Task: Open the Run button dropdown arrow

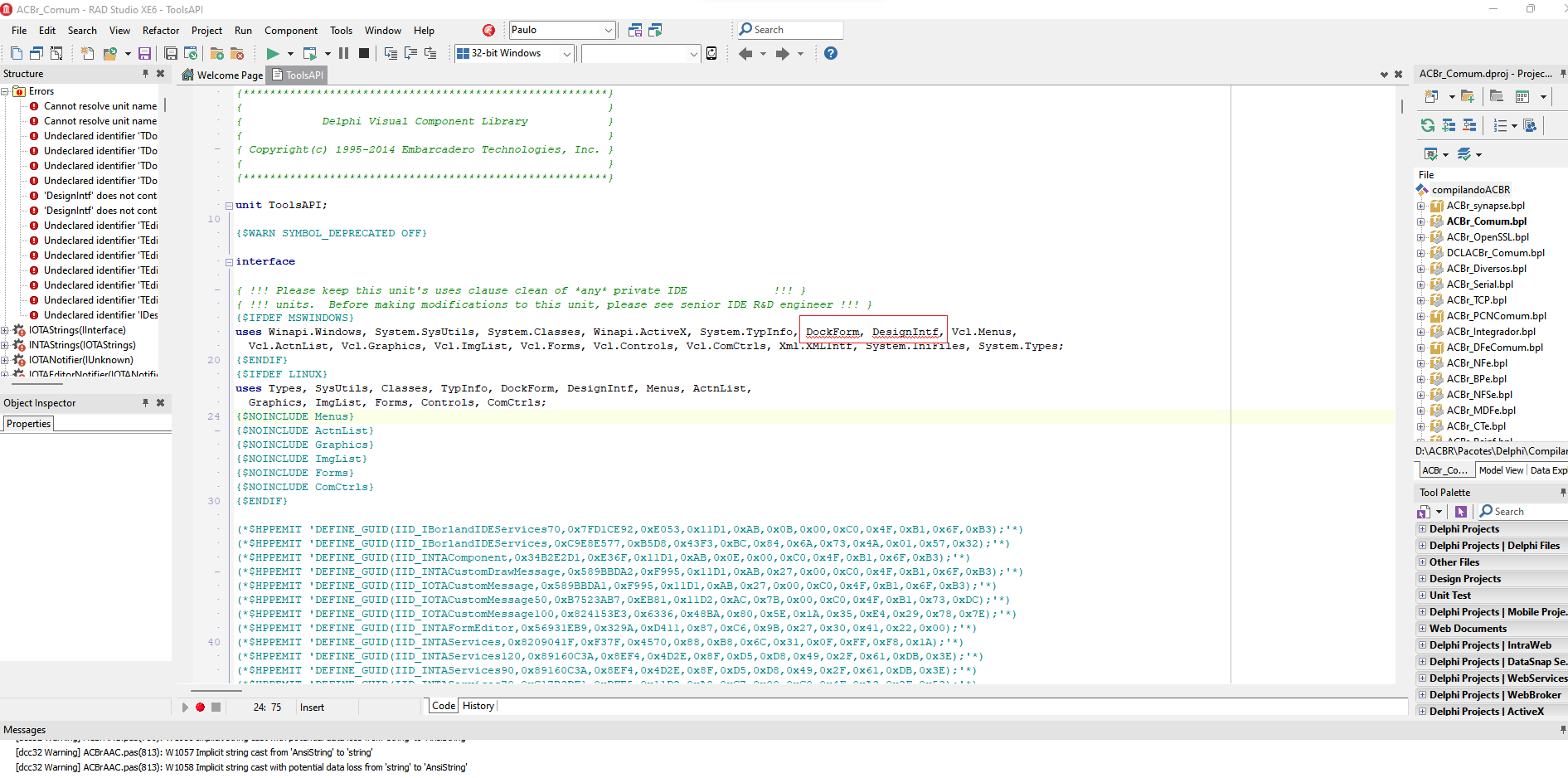Action: point(290,54)
